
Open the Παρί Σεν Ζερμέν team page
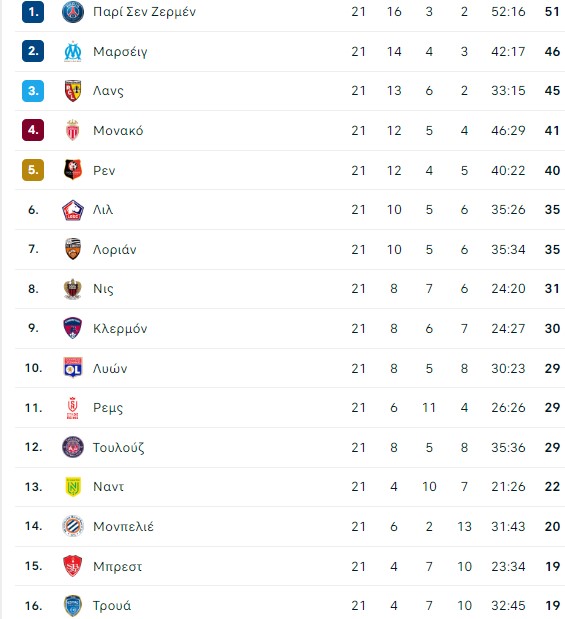(x=144, y=12)
